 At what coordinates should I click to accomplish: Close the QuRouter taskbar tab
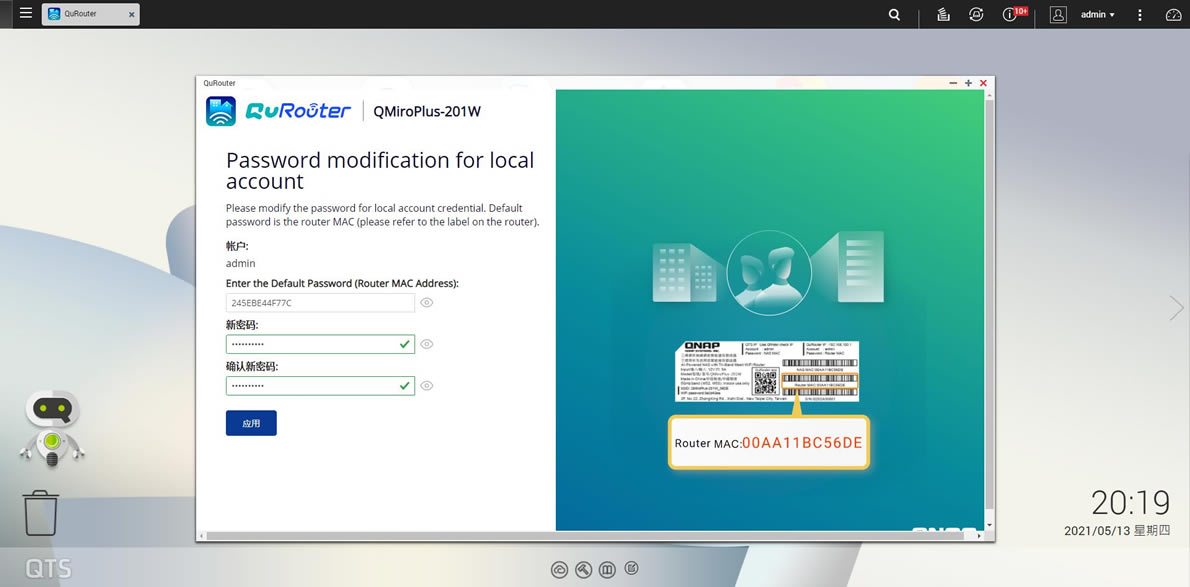[131, 14]
